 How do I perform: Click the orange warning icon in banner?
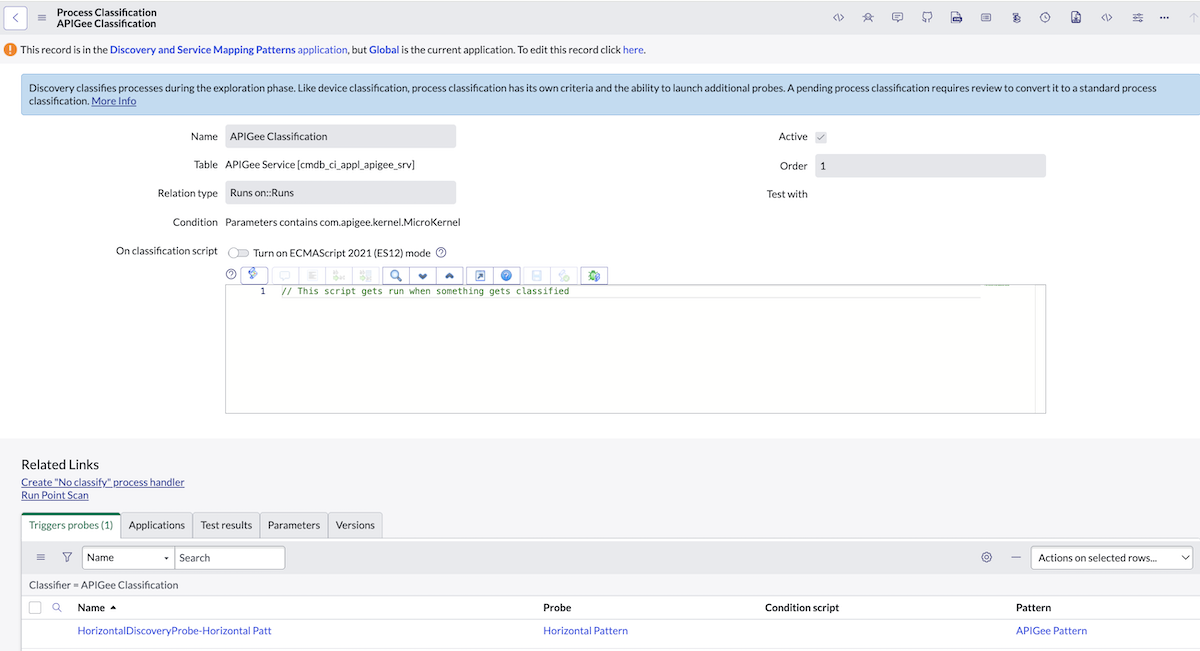[10, 49]
